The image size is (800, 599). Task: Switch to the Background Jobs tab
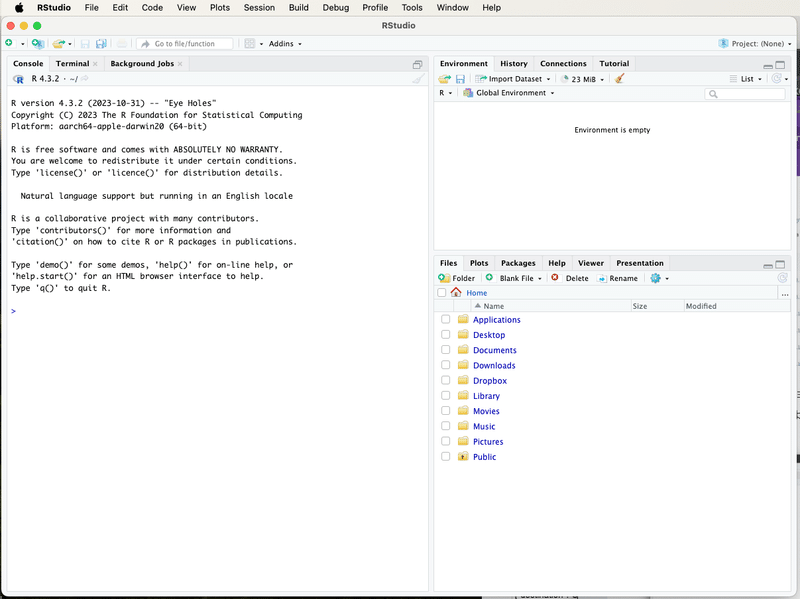(142, 64)
